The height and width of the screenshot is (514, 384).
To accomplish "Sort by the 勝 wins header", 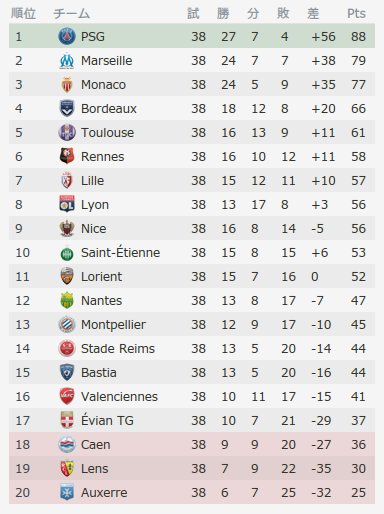I will coord(223,14).
